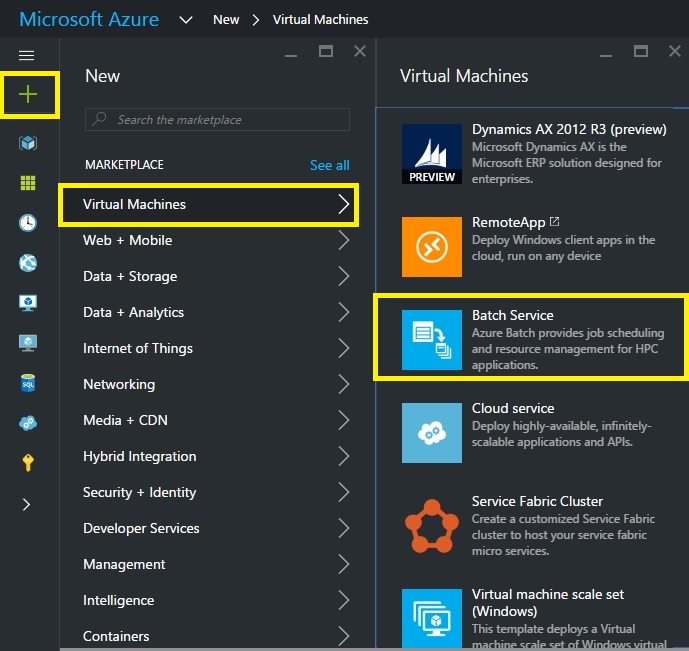Viewport: 689px width, 651px height.
Task: Open Dynamics AX 2012 R3 (preview) title
Action: tap(569, 129)
